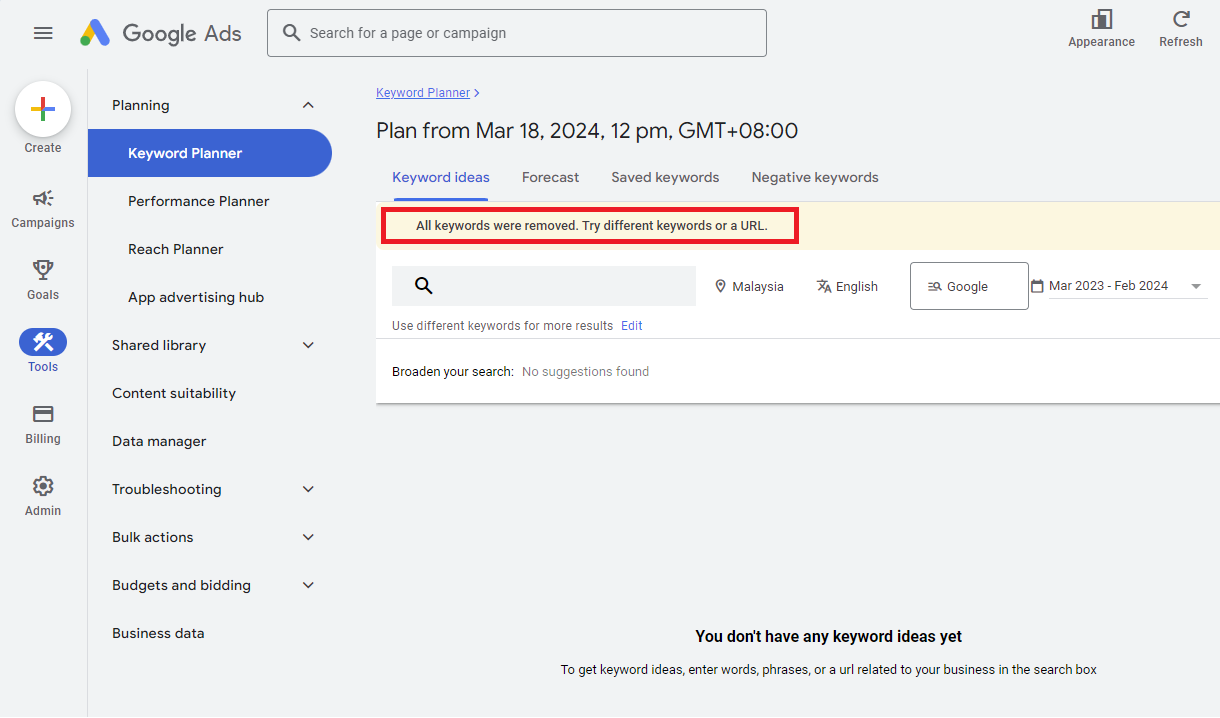Switch to the Keyword ideas tab

pos(441,177)
